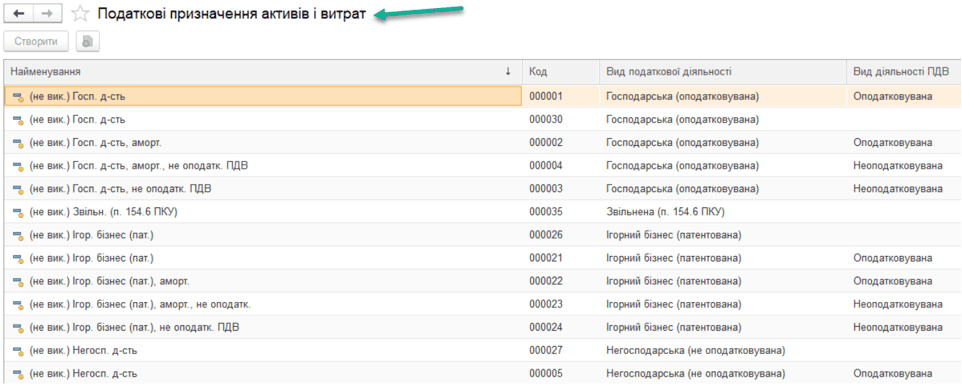Click code cell 000035
This screenshot has width=962, height=384.
(x=546, y=212)
